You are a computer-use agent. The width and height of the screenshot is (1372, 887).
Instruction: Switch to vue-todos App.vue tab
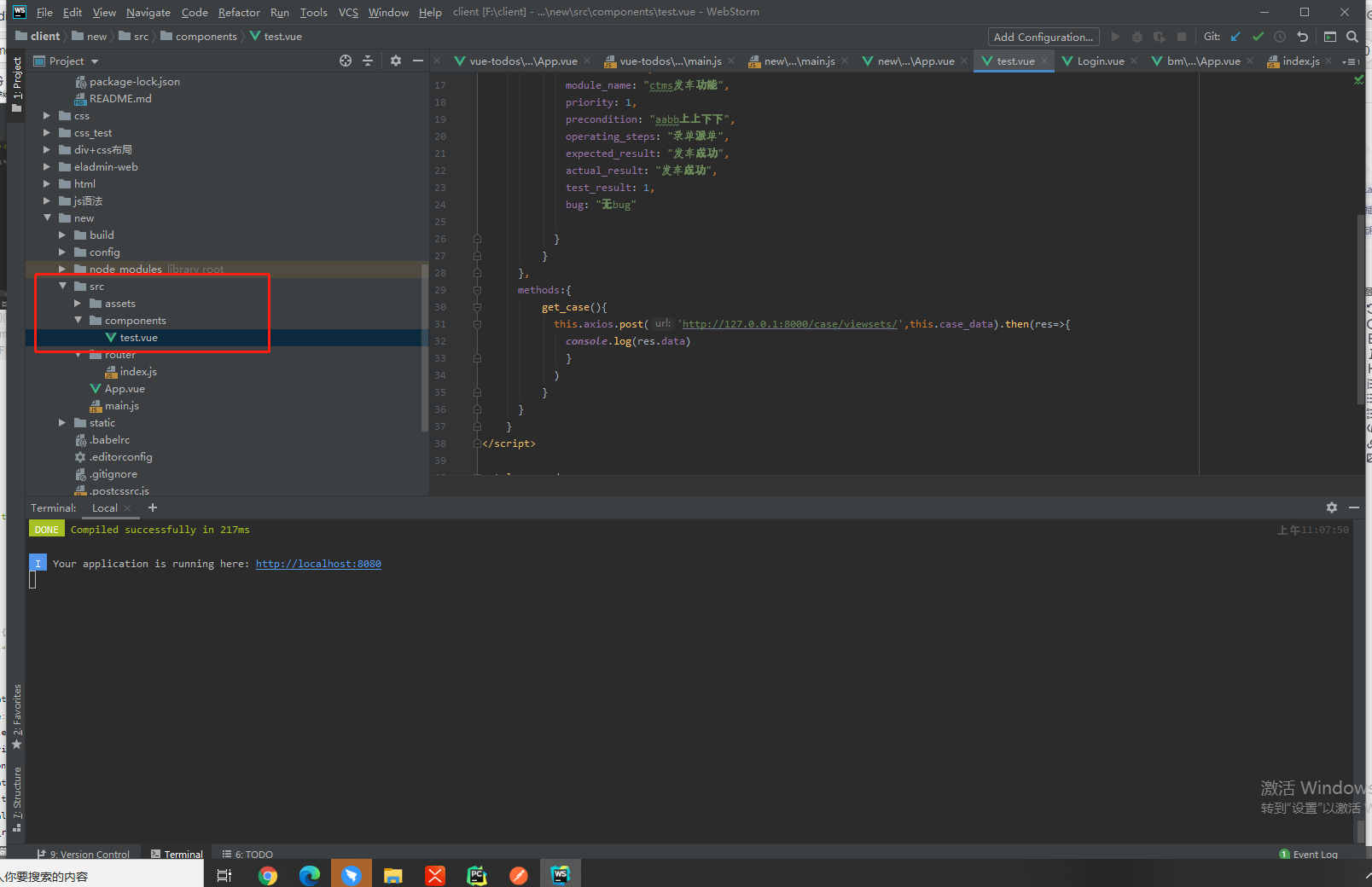coord(522,61)
